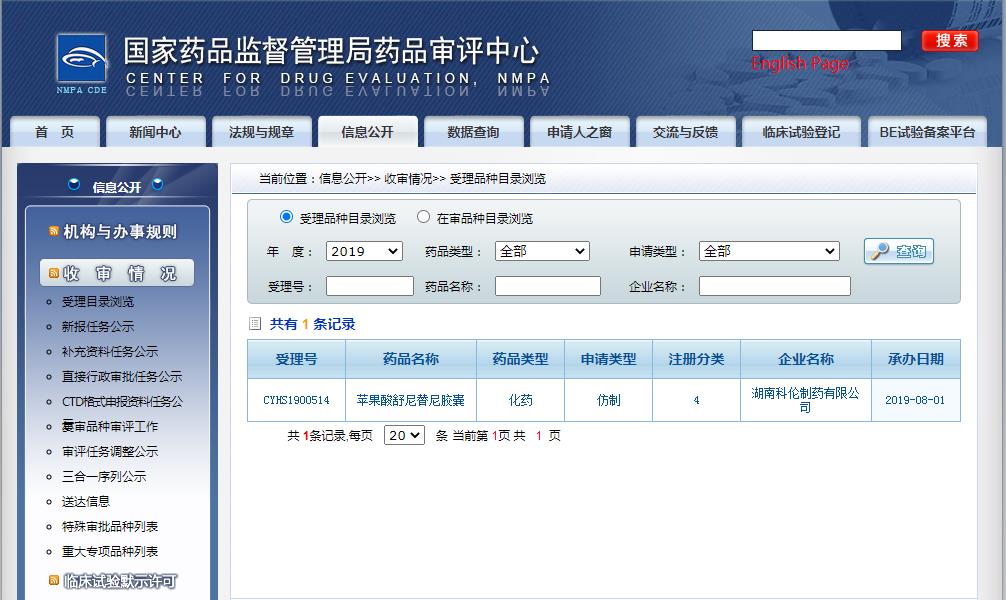Open 审评任务调整公示 in the sidebar
1006x600 pixels.
[x=110, y=452]
